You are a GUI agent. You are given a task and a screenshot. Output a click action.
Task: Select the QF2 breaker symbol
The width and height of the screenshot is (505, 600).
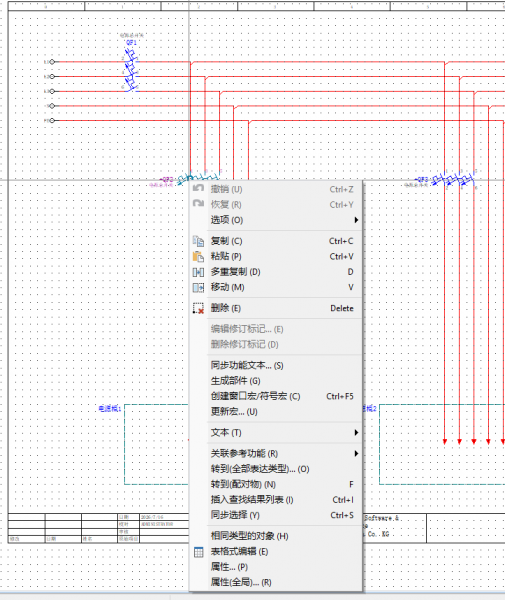198,178
